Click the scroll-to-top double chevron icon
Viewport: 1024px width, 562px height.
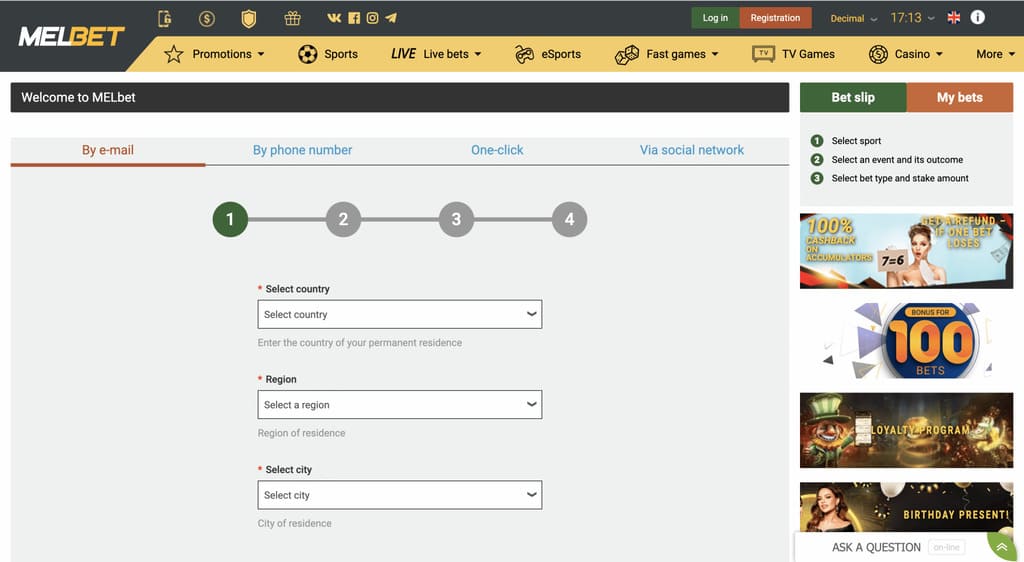1001,547
